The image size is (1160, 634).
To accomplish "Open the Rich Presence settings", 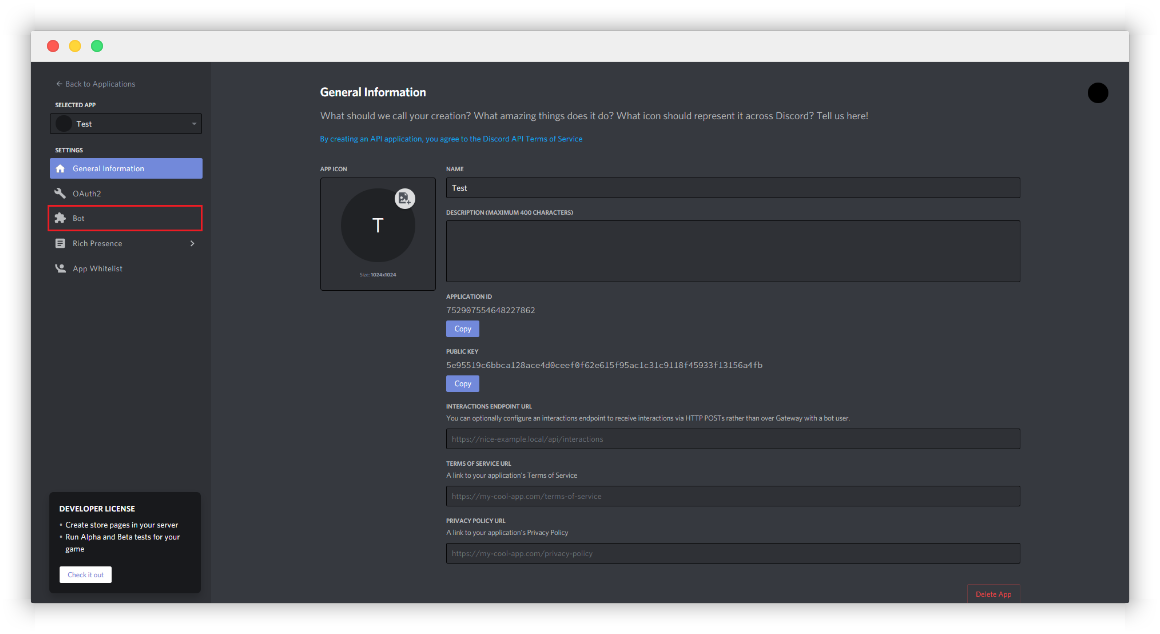I will click(x=126, y=243).
